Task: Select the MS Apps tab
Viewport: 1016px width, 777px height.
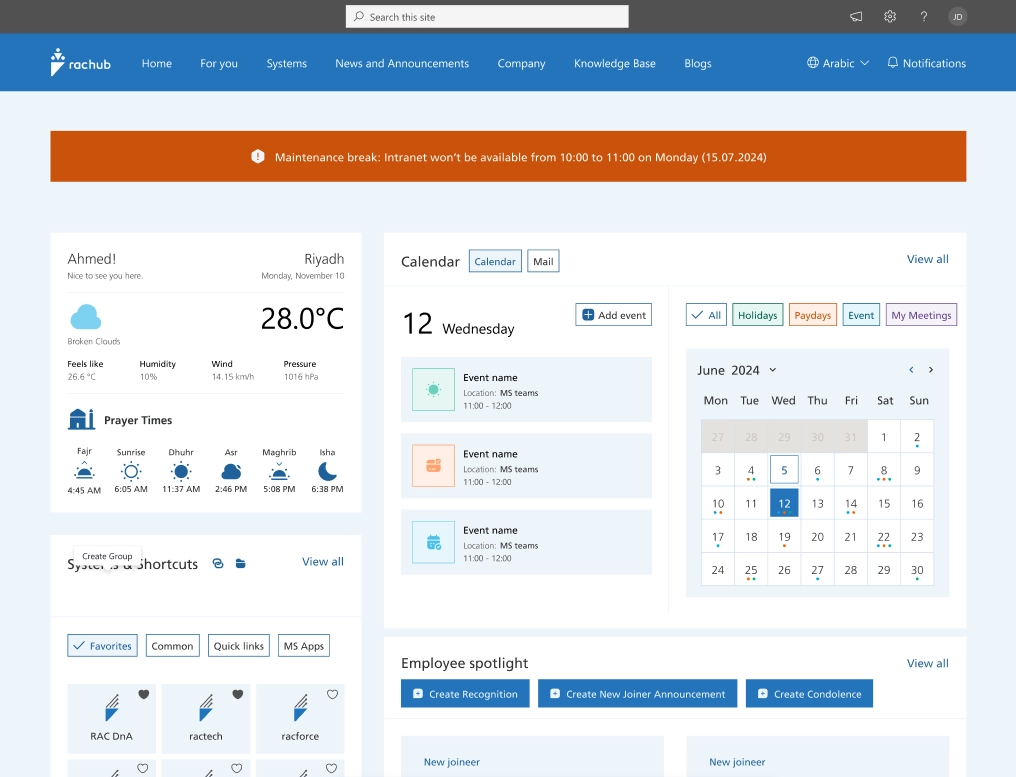Action: tap(304, 645)
